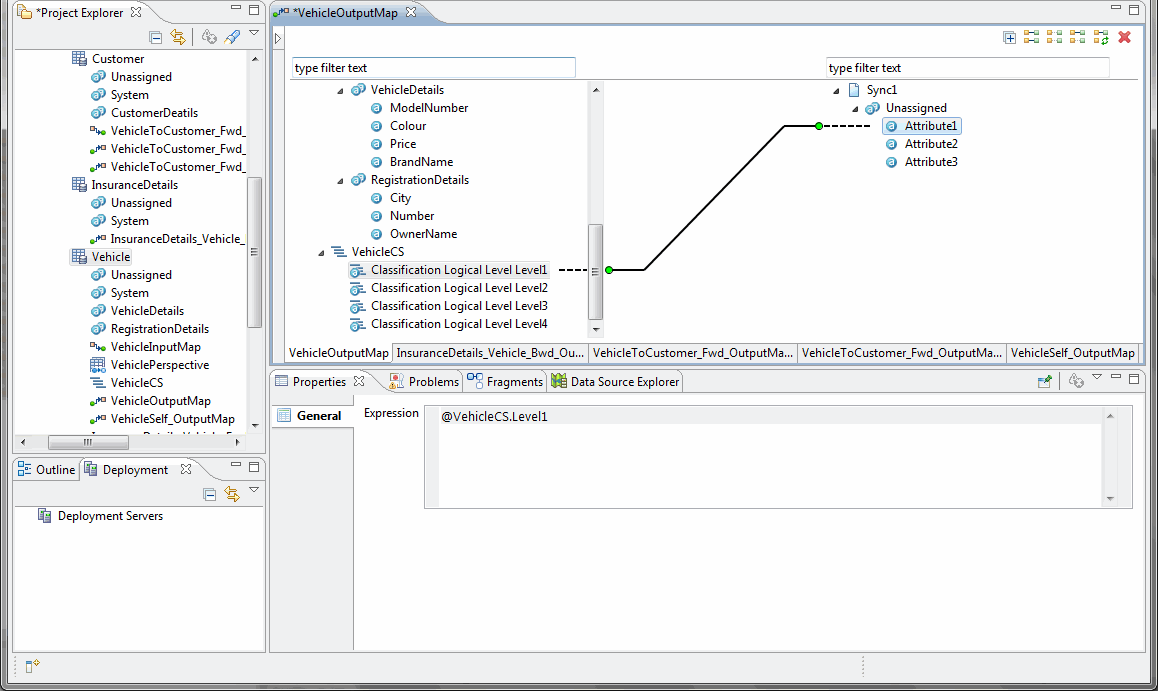
Task: Open the VehicleSelf_OutputMap editor page tab
Action: (1072, 353)
